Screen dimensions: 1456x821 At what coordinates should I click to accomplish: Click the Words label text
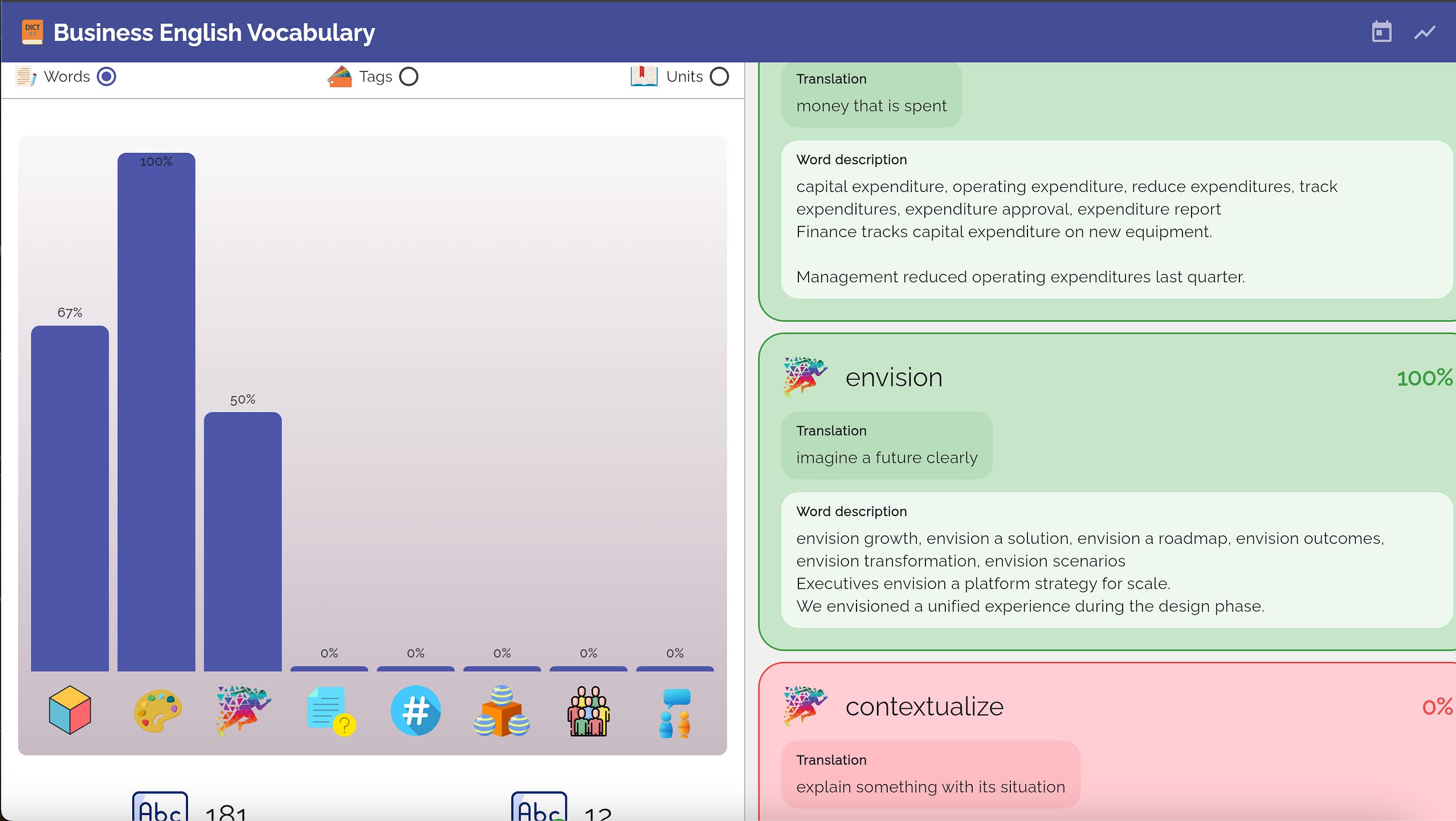(67, 76)
